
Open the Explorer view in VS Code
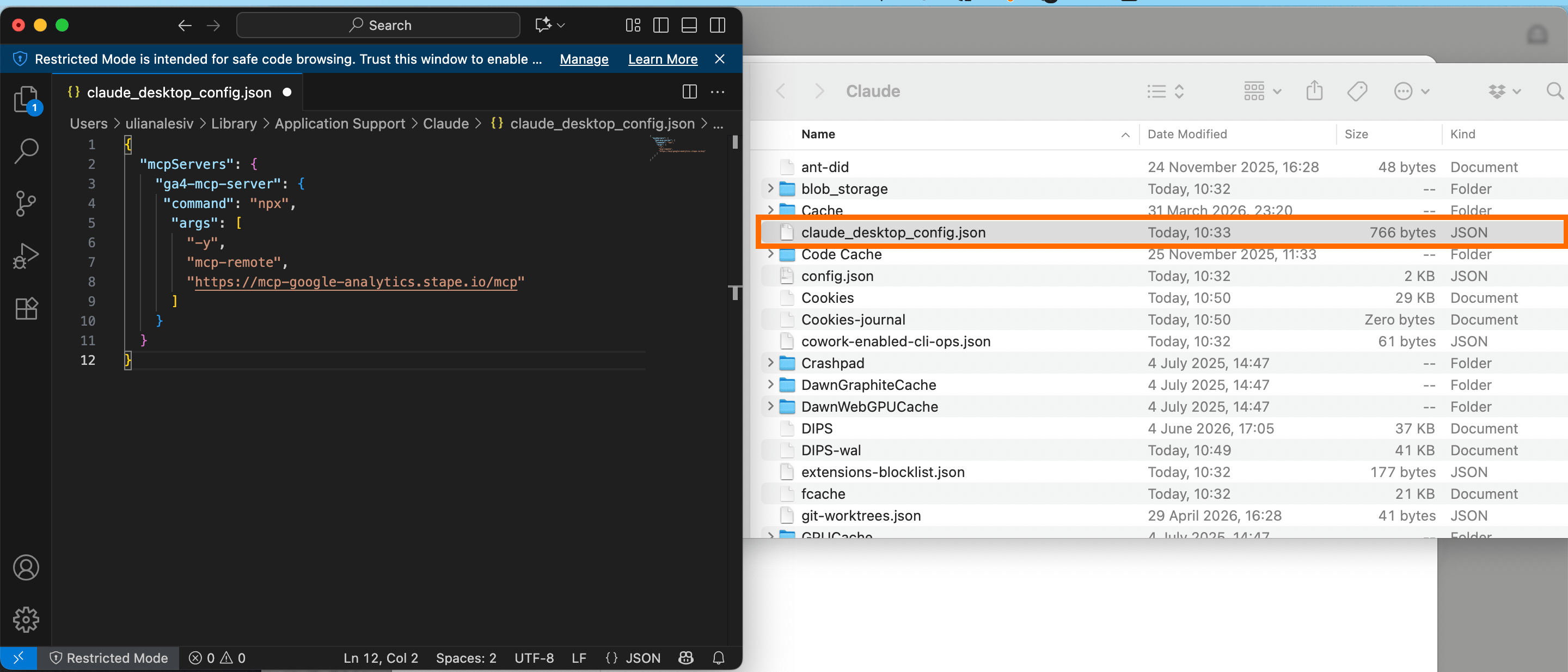pyautogui.click(x=26, y=99)
